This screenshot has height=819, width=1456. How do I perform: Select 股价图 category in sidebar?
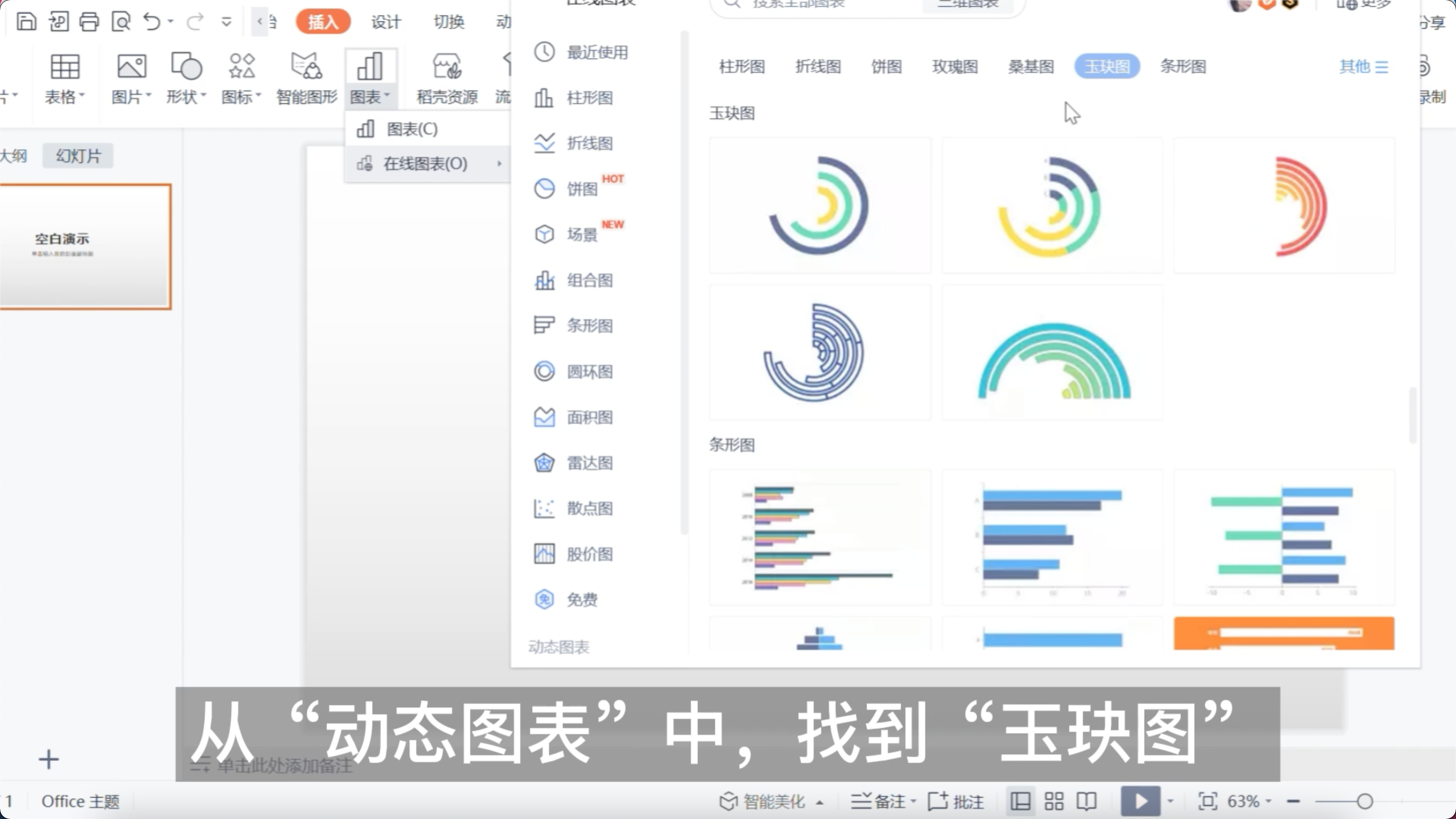click(574, 554)
